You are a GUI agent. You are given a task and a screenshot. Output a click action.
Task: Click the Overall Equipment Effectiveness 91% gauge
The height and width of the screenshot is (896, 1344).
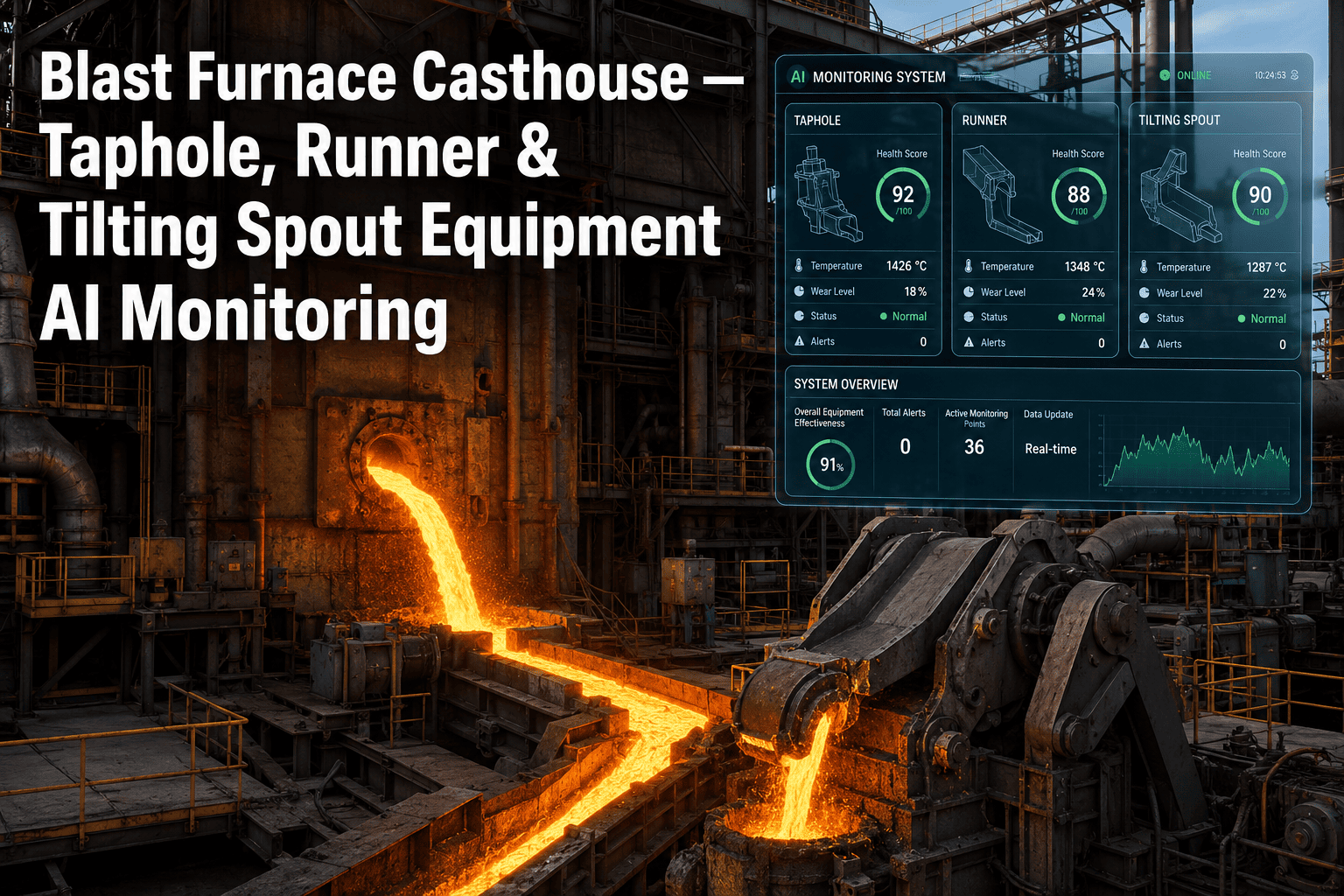[830, 465]
